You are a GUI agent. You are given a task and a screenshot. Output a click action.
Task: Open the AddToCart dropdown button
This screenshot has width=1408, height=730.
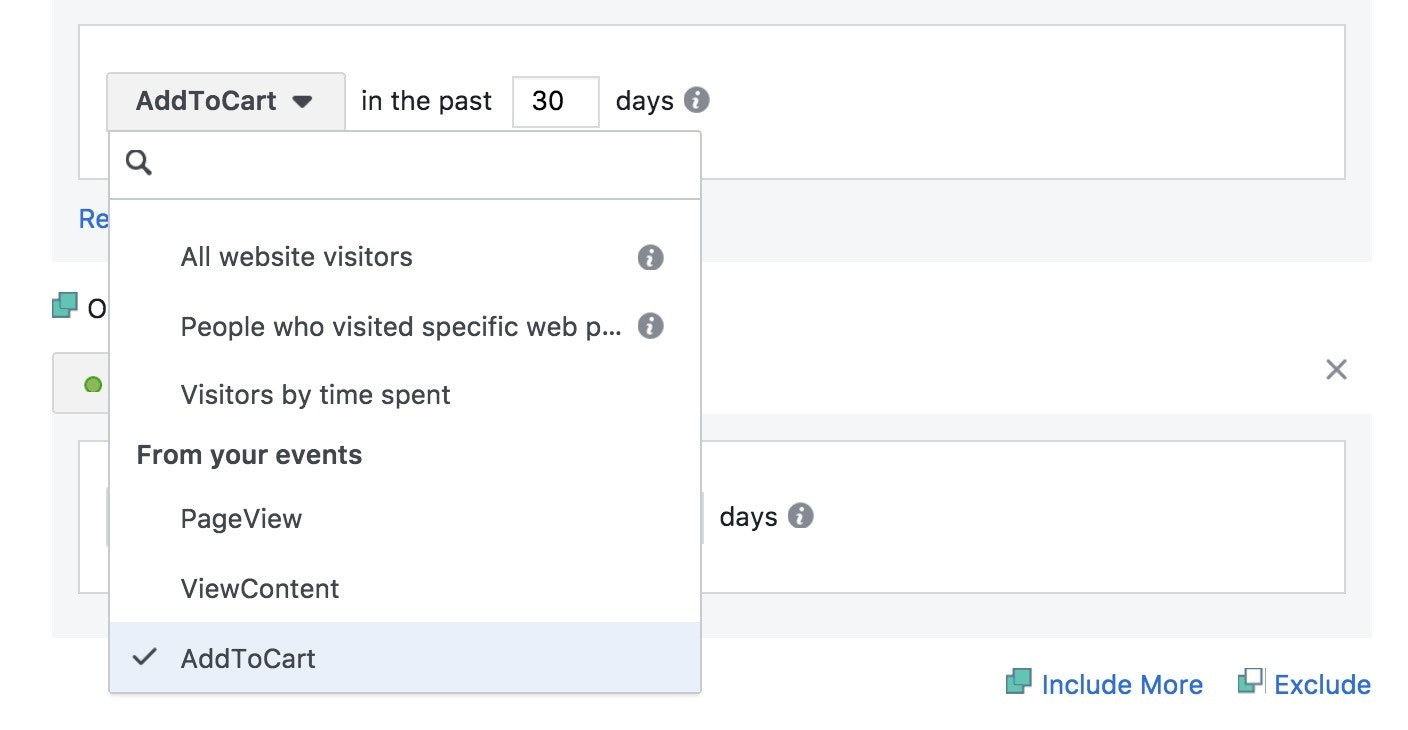click(x=225, y=101)
